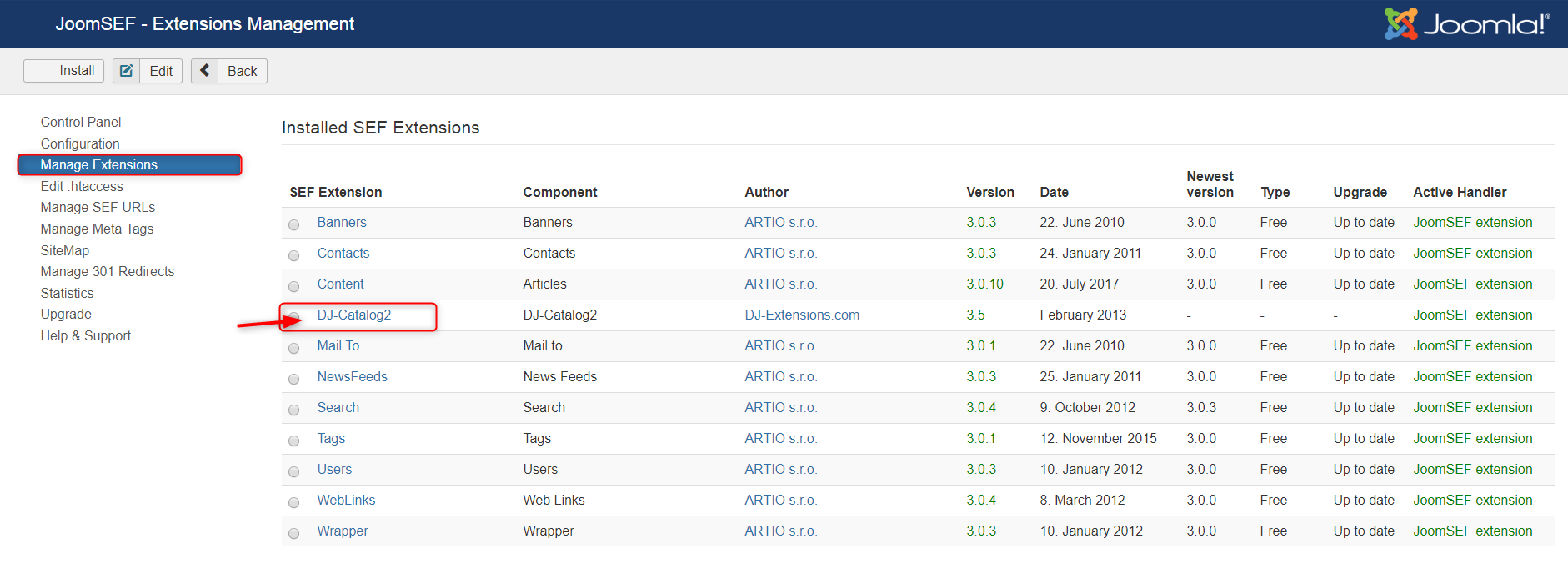Select the Users extension radio button
The image size is (1568, 574).
(x=294, y=471)
